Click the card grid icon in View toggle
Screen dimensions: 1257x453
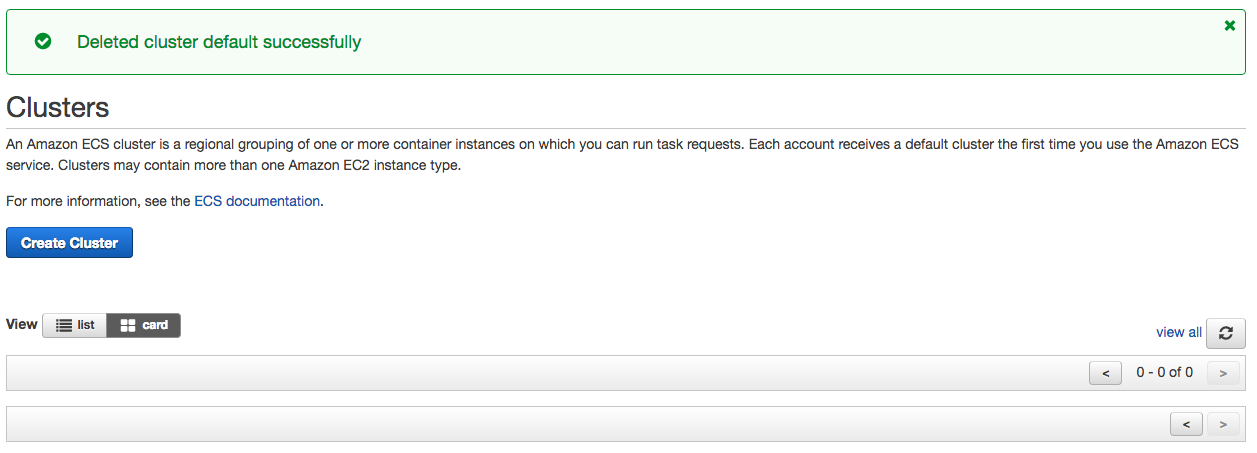click(128, 325)
